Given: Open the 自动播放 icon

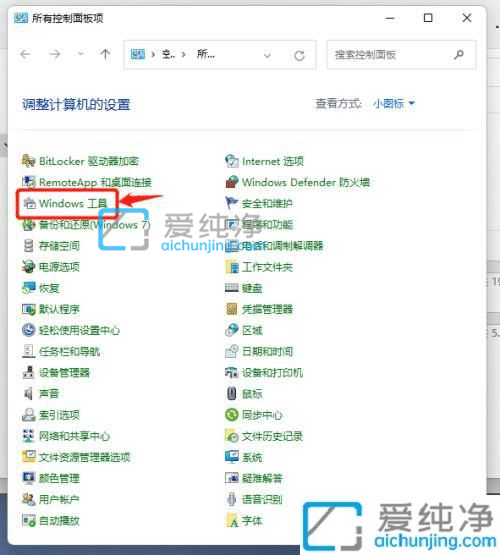Looking at the screenshot, I should 29,521.
